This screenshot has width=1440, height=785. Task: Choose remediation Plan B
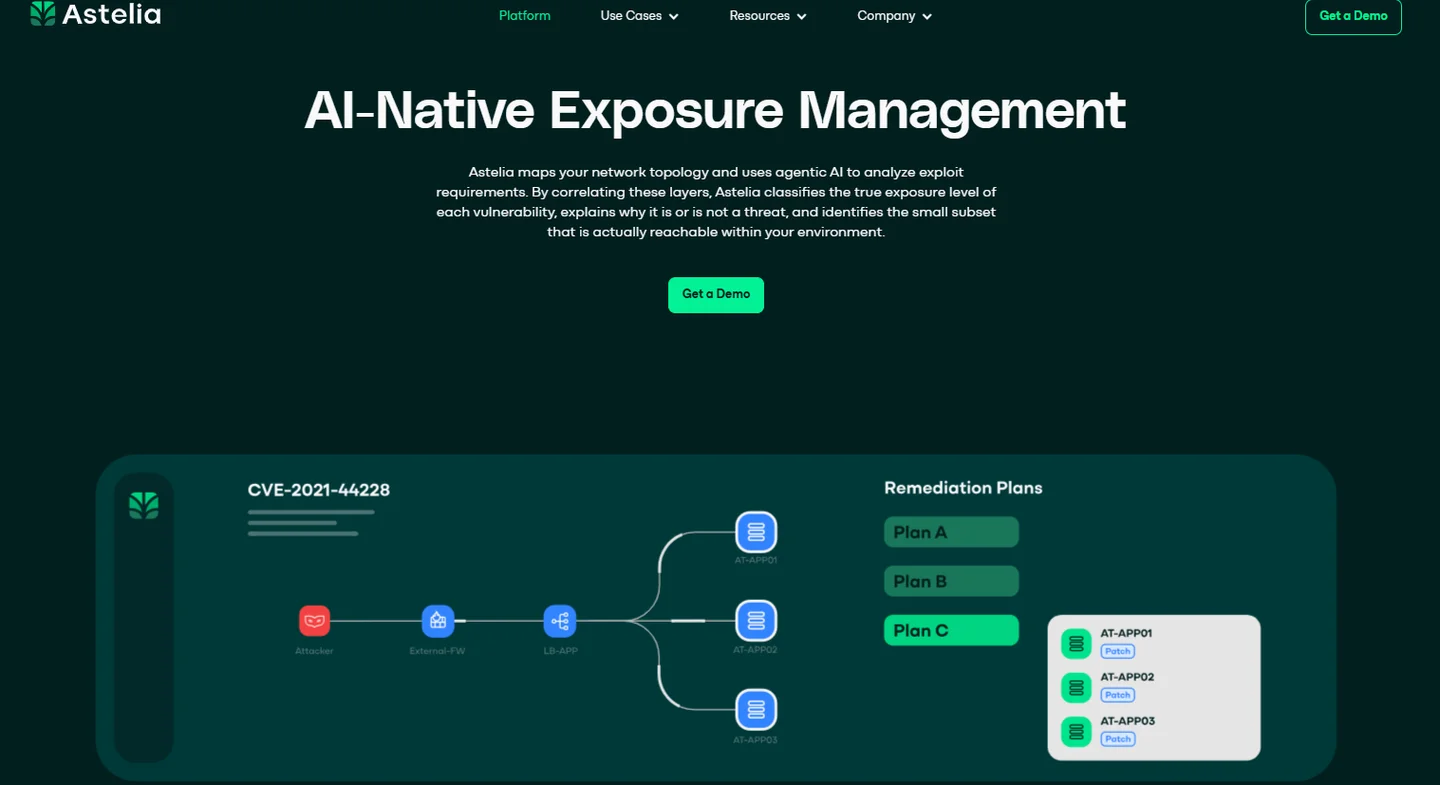(951, 581)
